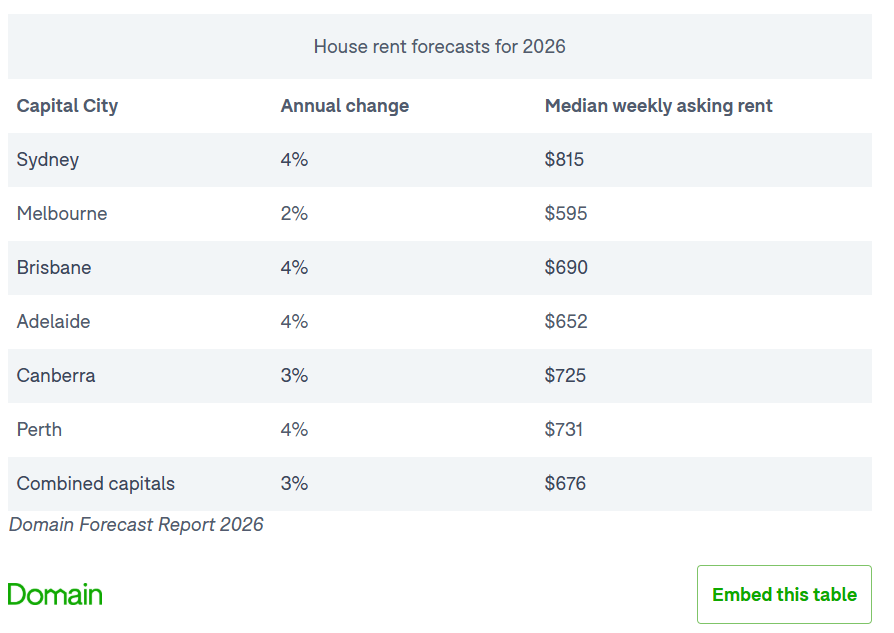
Task: Select Perth's $731 rent value
Action: coord(564,430)
